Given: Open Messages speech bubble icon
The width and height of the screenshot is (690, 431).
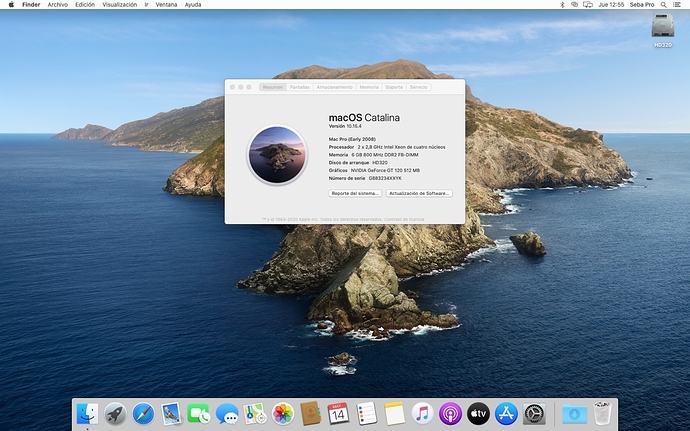Looking at the screenshot, I should [x=227, y=414].
